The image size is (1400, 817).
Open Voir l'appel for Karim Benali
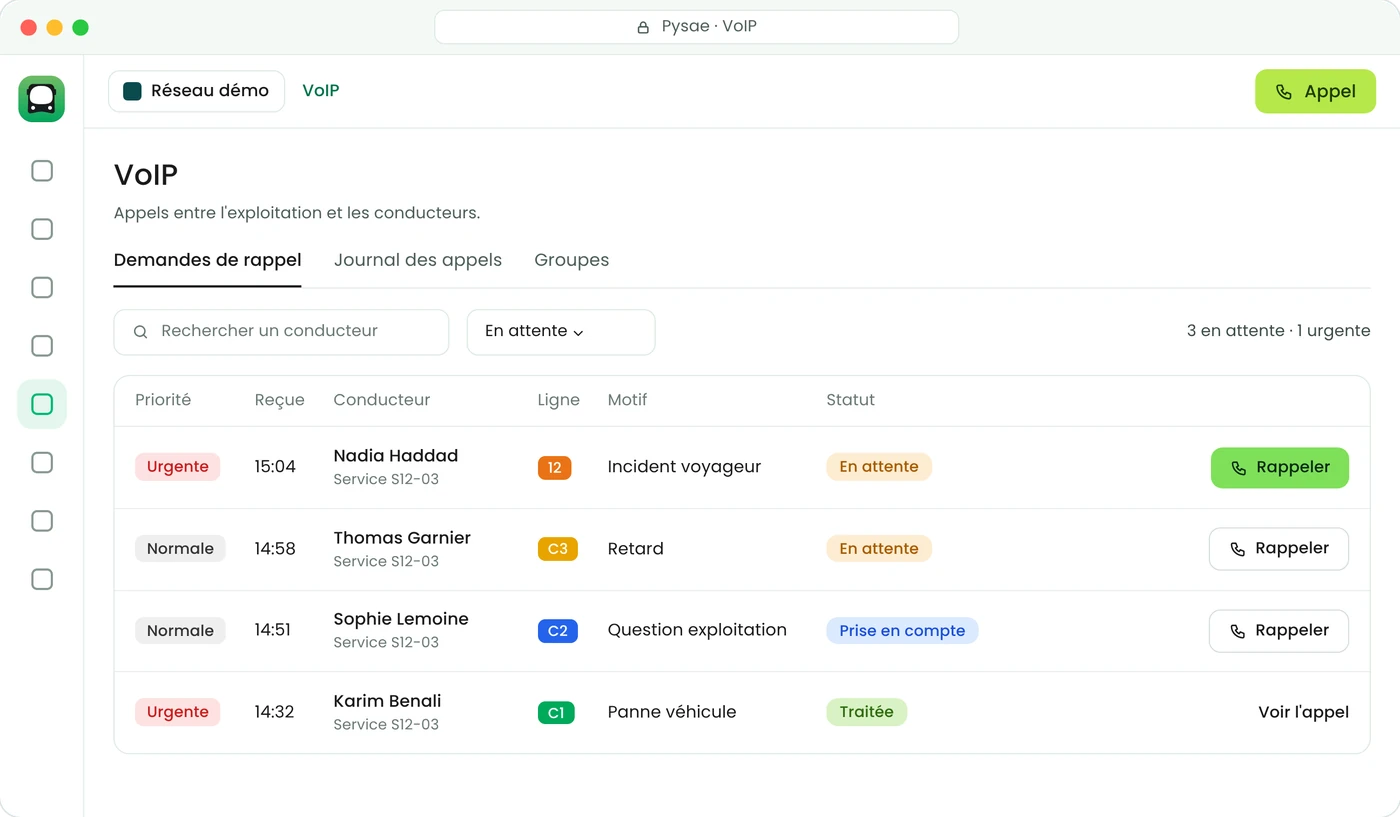1303,713
